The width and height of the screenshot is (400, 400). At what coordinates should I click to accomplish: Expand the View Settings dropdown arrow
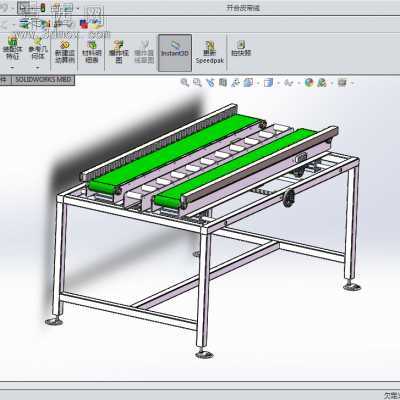click(352, 83)
